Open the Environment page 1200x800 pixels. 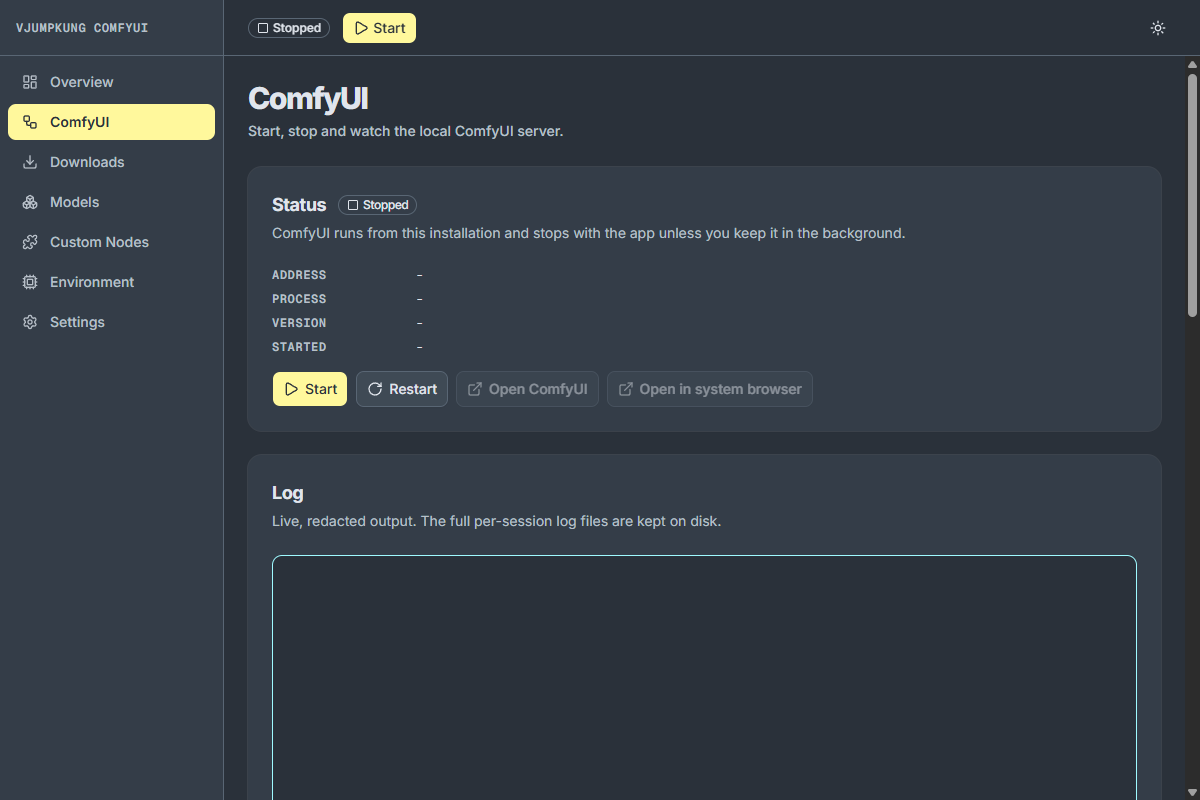(111, 282)
